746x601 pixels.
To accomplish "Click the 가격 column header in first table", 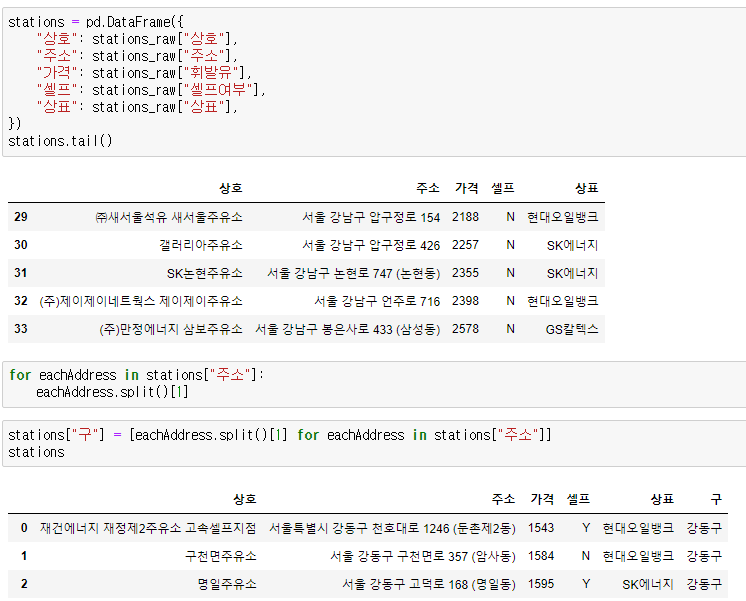I will 466,188.
